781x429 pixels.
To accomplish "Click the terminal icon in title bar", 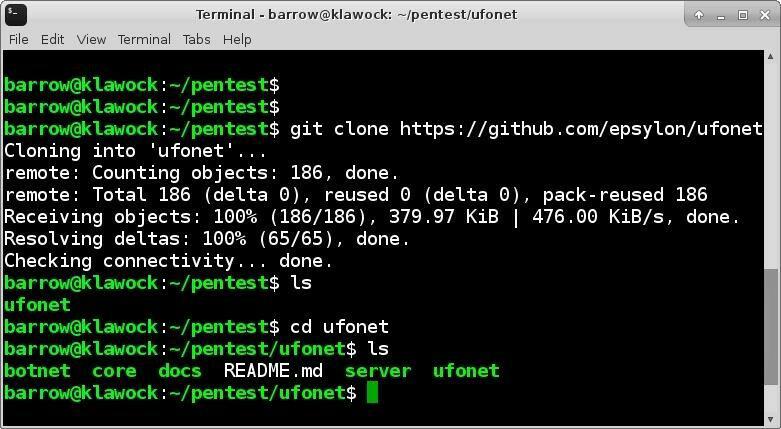I will pyautogui.click(x=16, y=14).
